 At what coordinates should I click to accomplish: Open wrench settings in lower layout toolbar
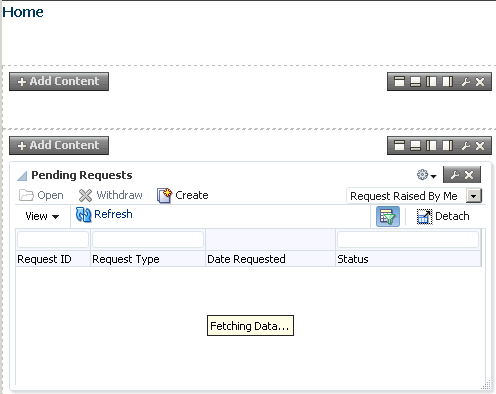point(466,146)
